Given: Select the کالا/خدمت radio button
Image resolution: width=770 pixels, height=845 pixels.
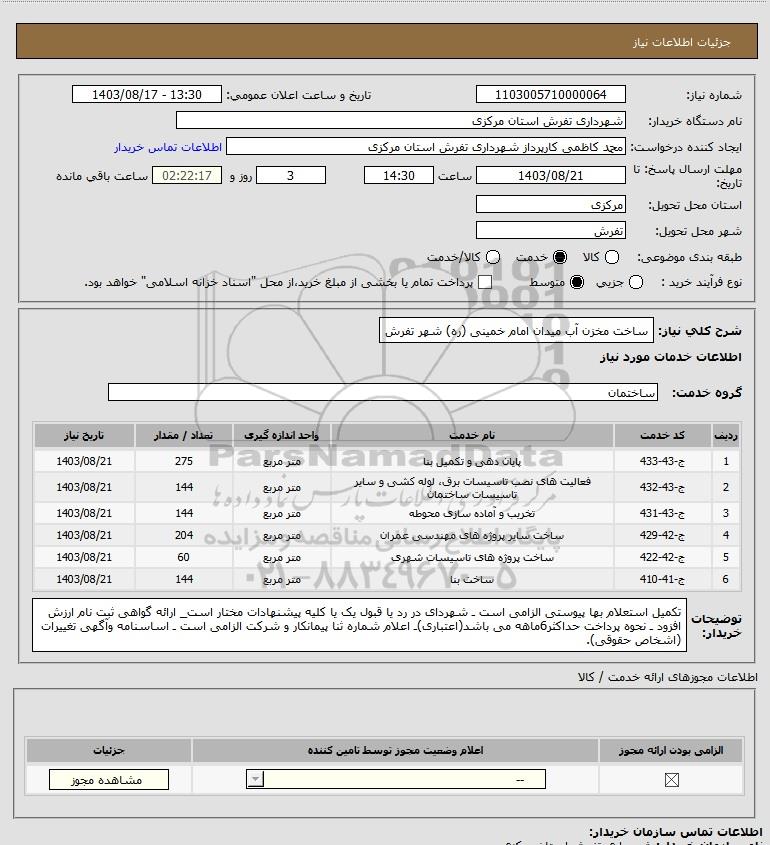Looking at the screenshot, I should pos(492,258).
